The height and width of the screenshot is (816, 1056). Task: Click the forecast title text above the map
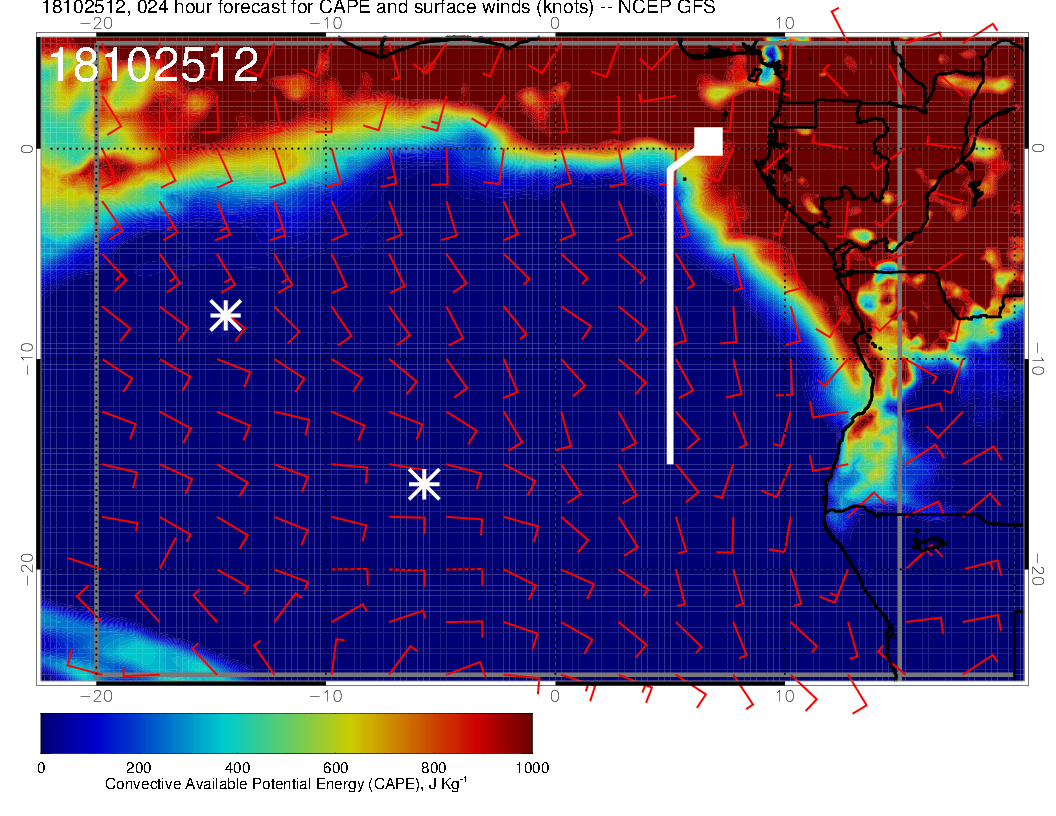(x=378, y=7)
